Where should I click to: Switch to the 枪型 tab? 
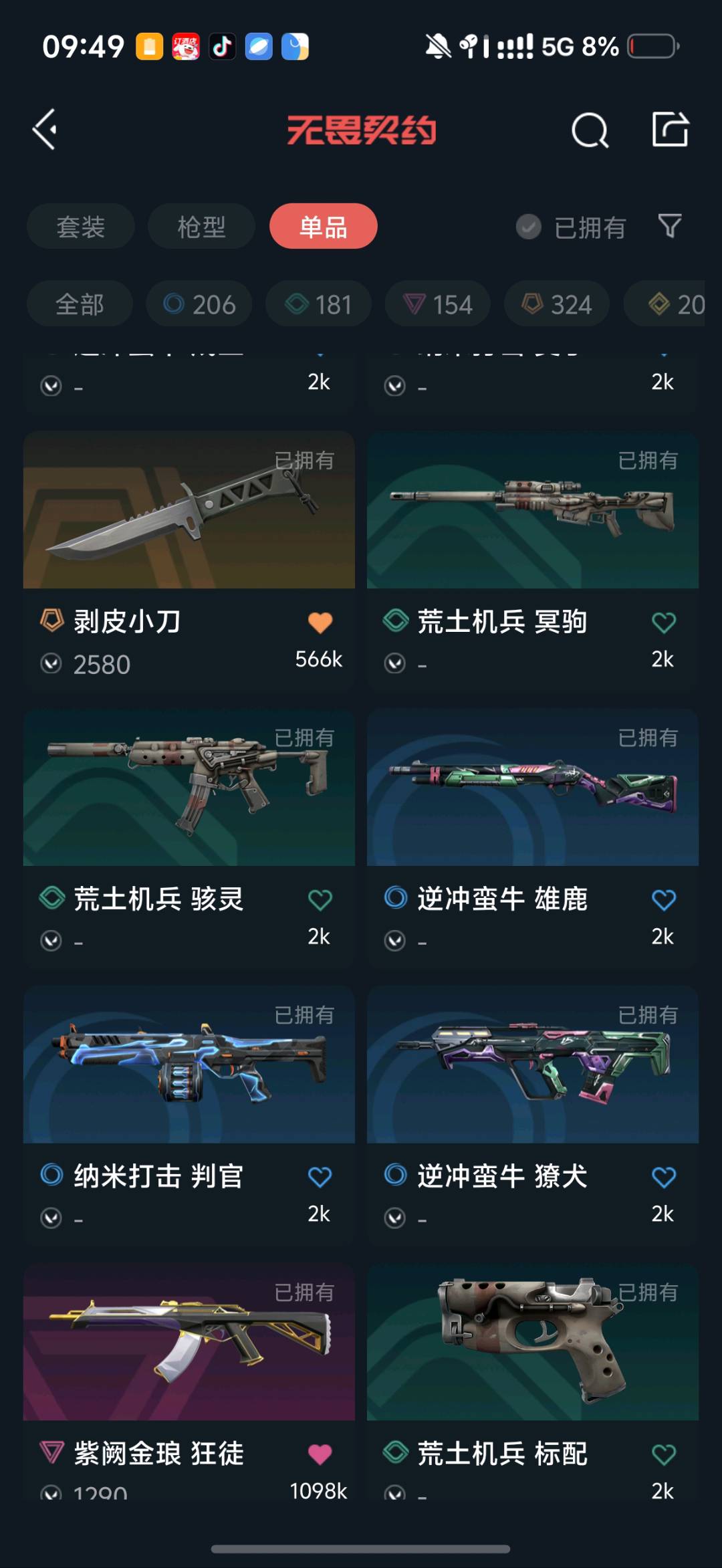click(x=201, y=226)
